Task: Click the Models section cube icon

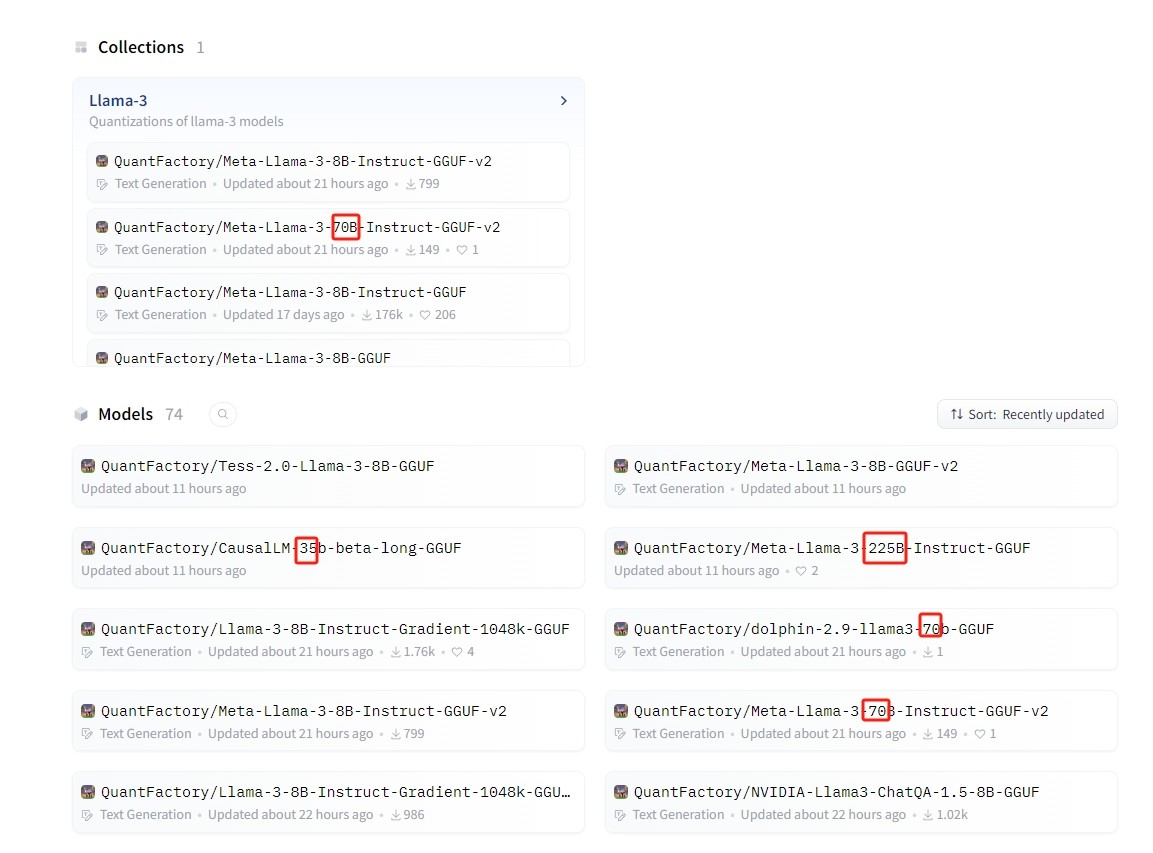Action: (x=81, y=415)
